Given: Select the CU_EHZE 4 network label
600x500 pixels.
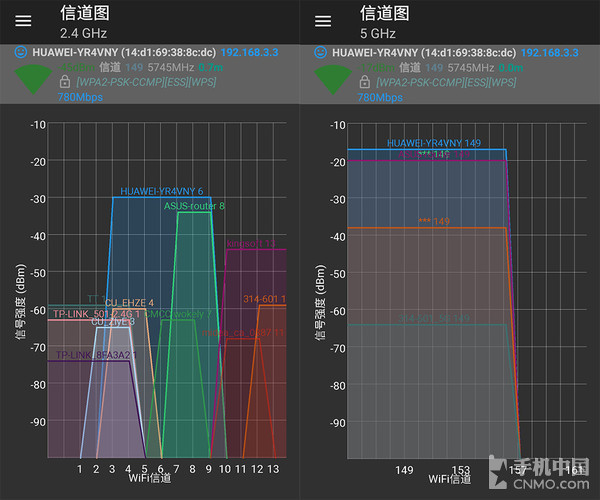Looking at the screenshot, I should pyautogui.click(x=129, y=302).
